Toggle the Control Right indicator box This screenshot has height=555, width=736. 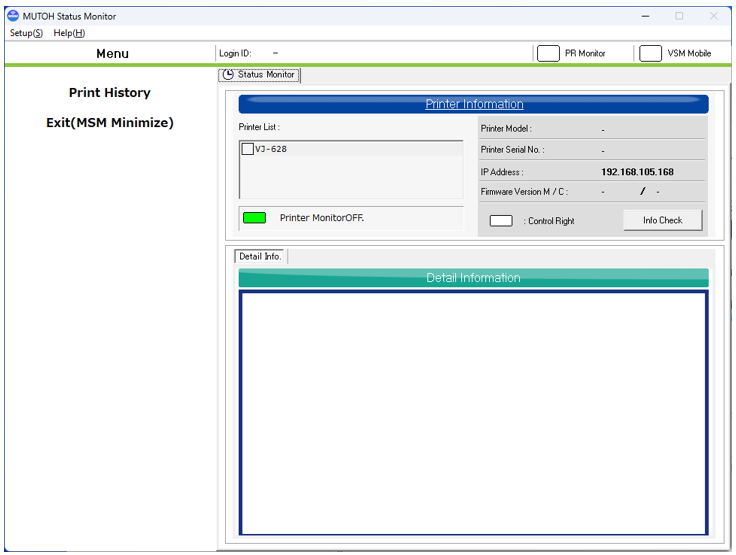coord(501,221)
